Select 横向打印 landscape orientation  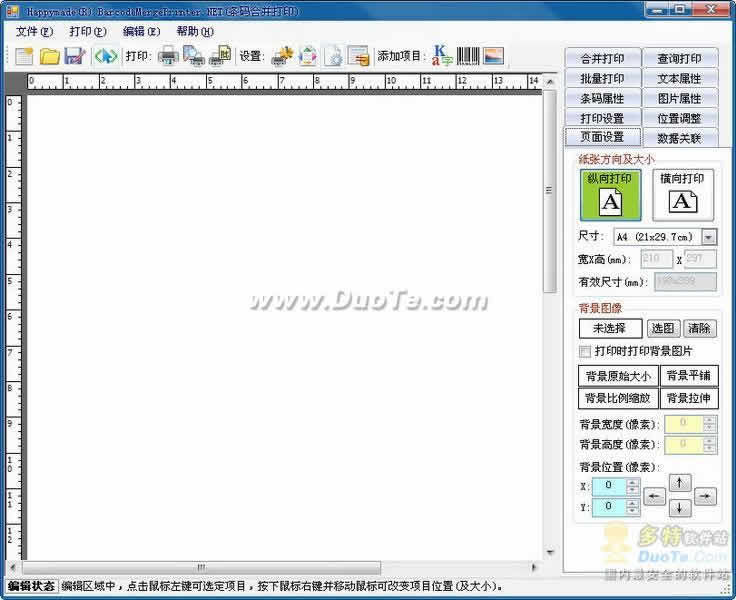pos(683,195)
